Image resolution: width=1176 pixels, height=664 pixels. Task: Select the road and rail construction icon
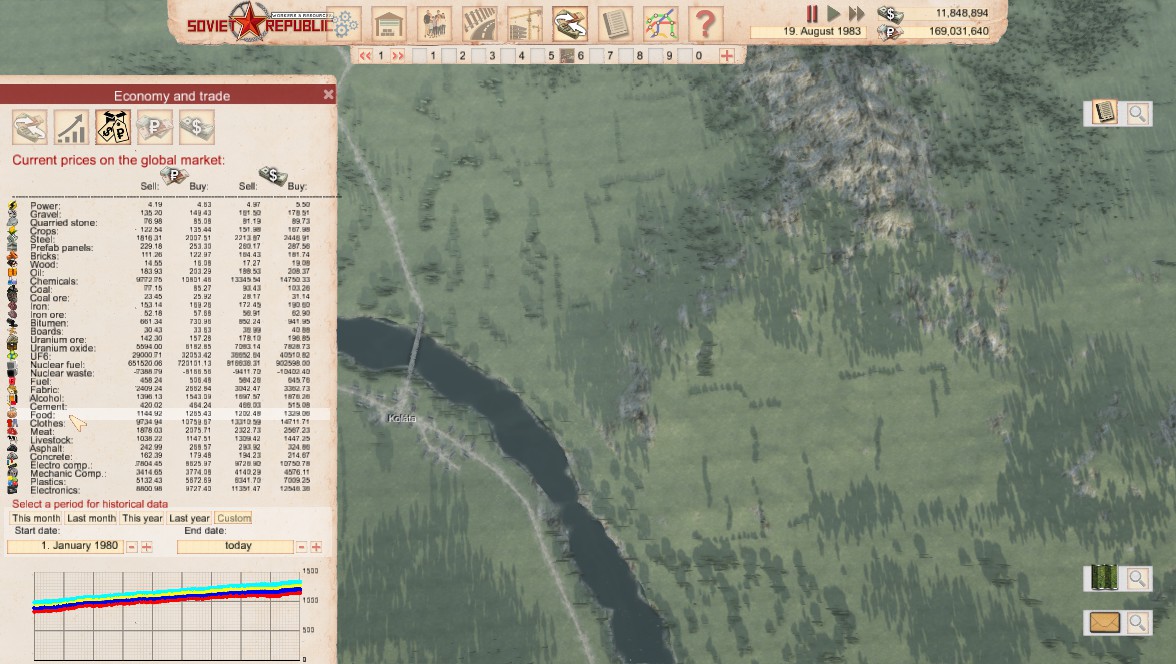(479, 23)
